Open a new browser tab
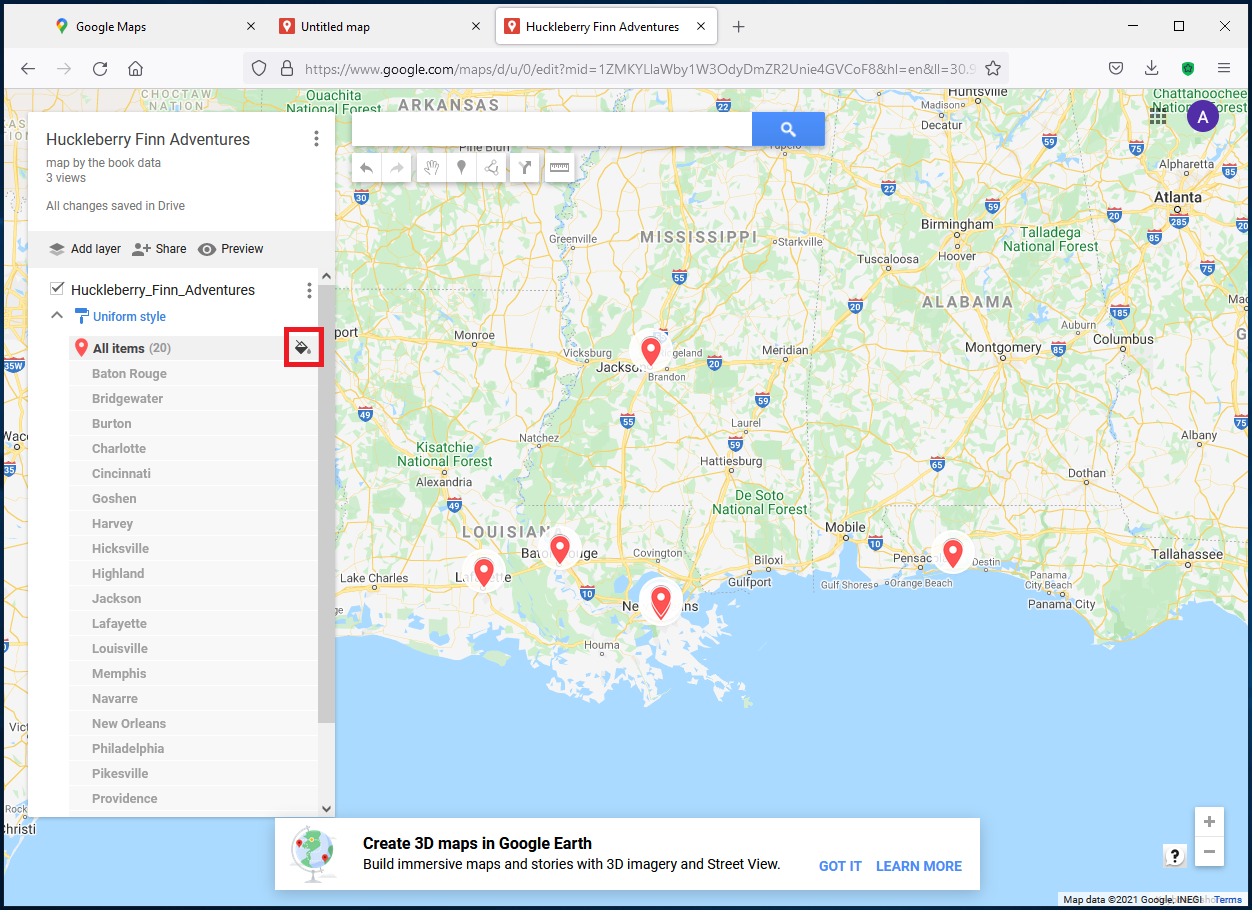Image resolution: width=1252 pixels, height=910 pixels. pos(739,27)
